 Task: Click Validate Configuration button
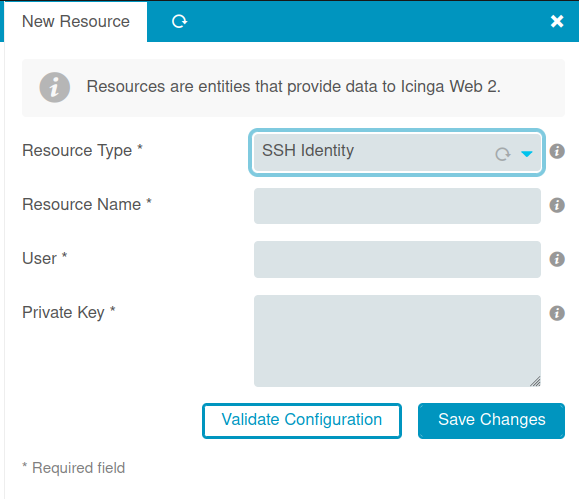coord(302,421)
